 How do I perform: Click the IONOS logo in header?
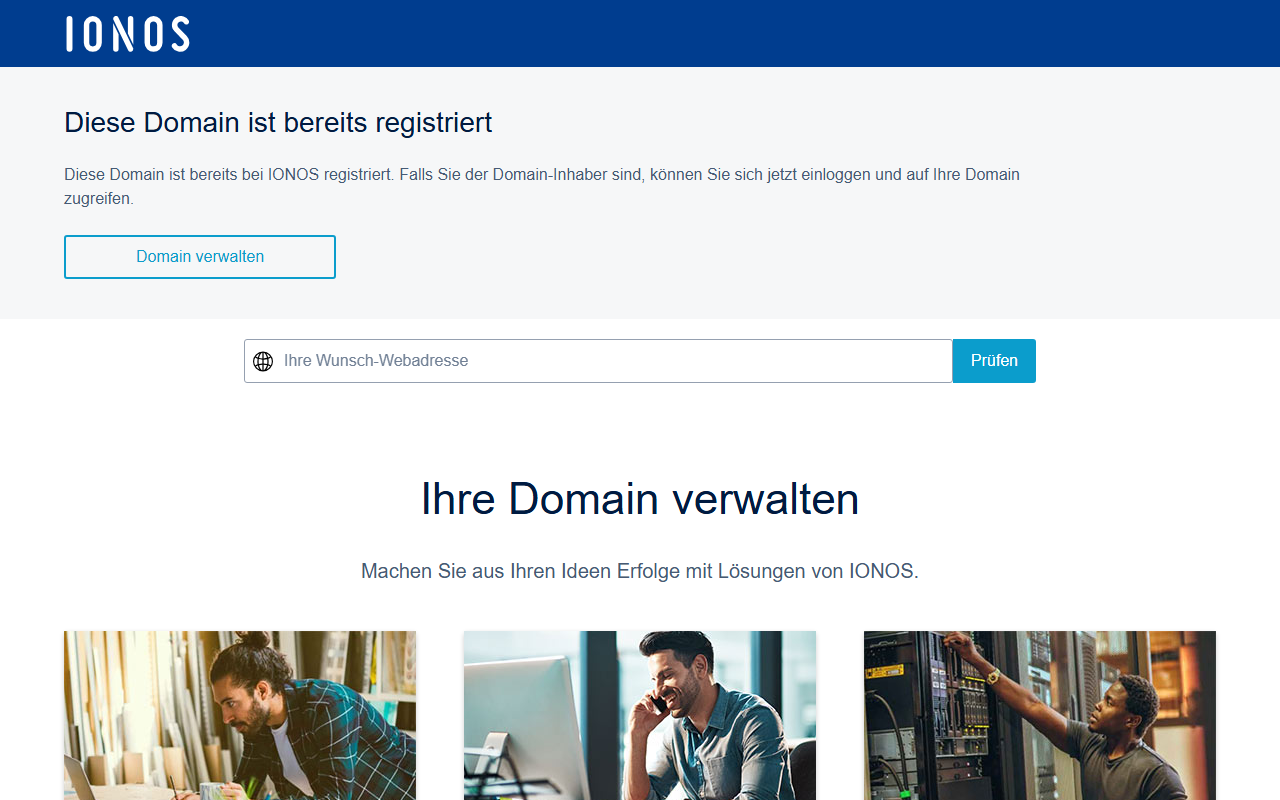[128, 34]
